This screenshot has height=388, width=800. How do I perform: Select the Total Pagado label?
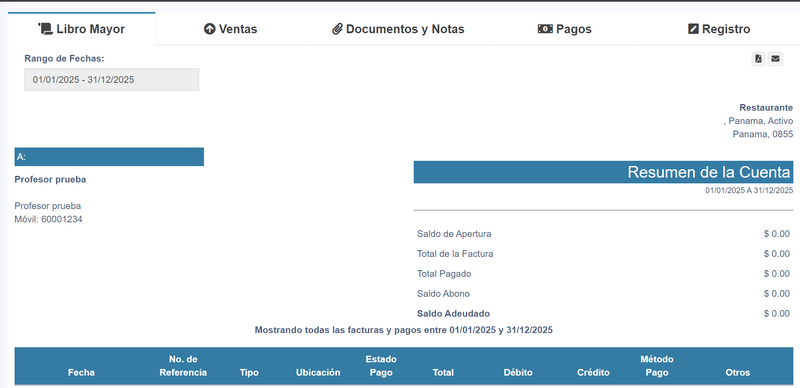[444, 274]
